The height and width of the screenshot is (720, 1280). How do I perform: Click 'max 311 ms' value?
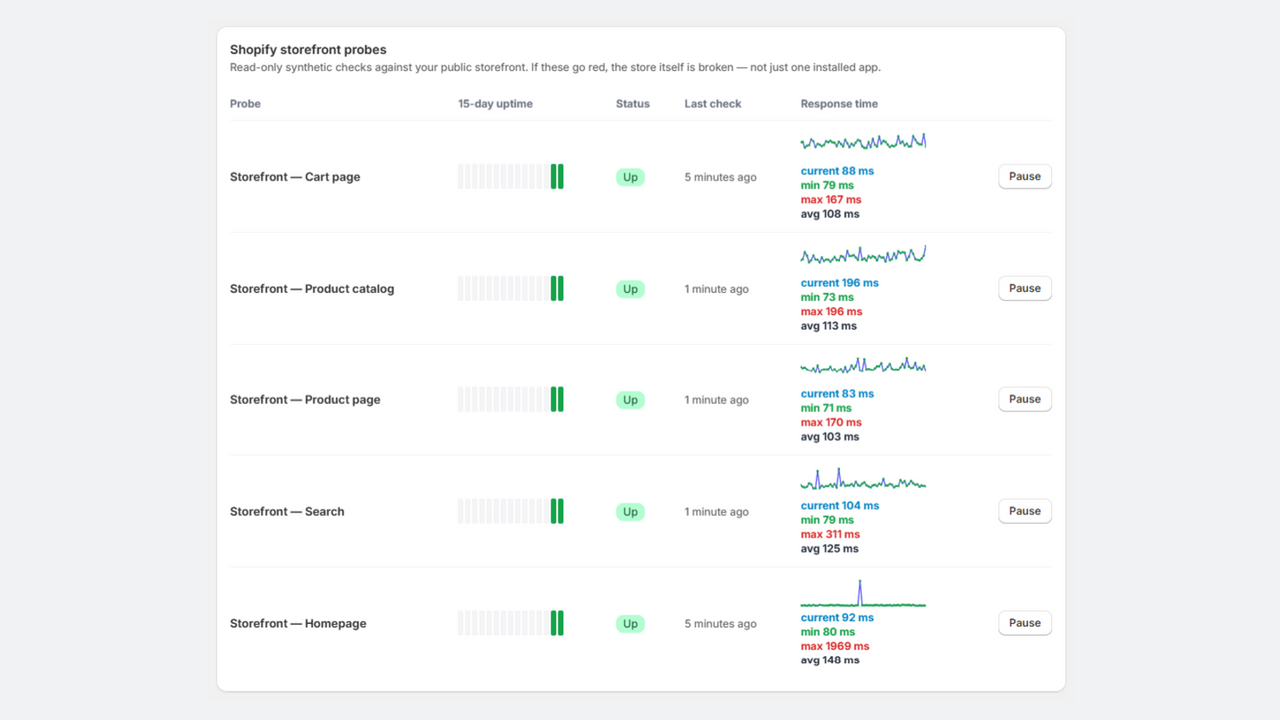pos(831,535)
